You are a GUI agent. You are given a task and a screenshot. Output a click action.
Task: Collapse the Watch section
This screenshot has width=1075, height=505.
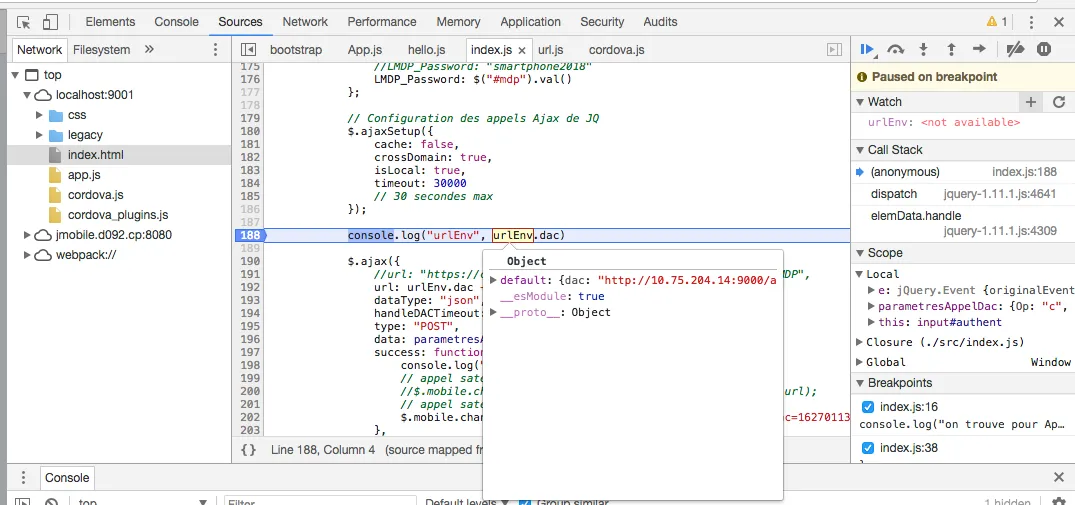tap(860, 102)
